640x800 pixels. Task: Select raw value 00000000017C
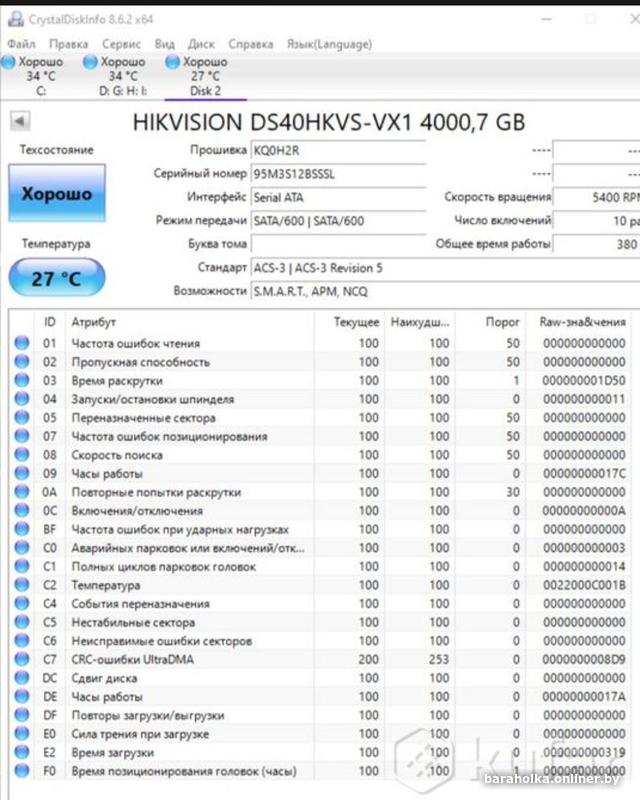[584, 474]
